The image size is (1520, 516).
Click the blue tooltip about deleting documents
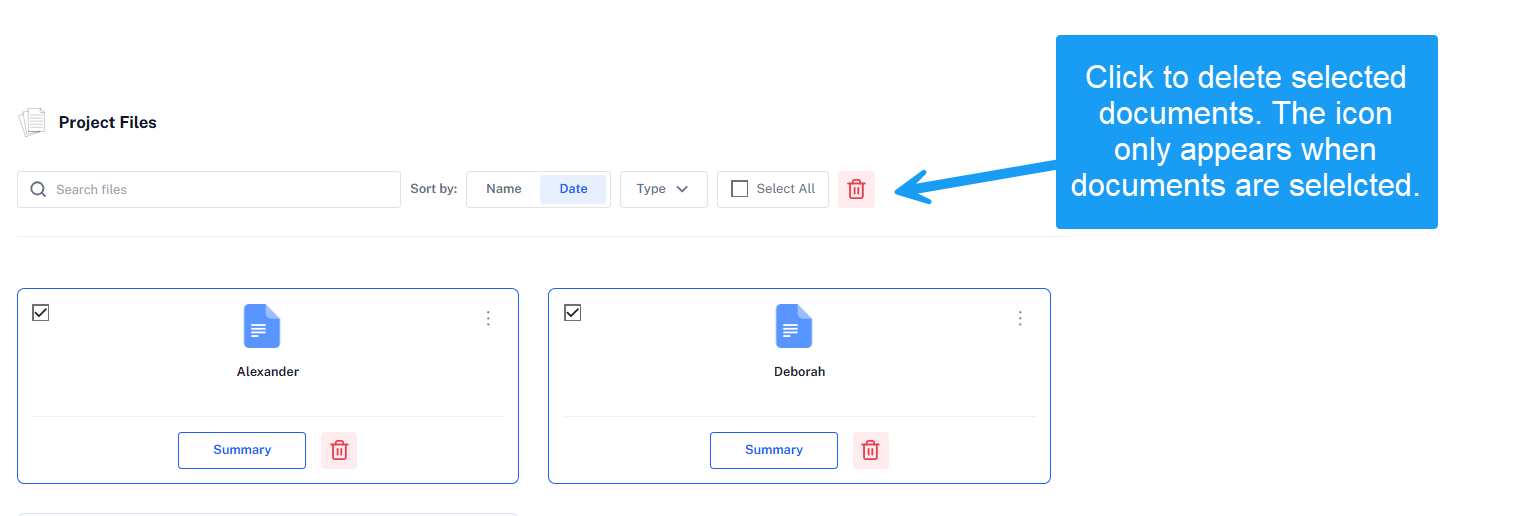[x=1246, y=132]
